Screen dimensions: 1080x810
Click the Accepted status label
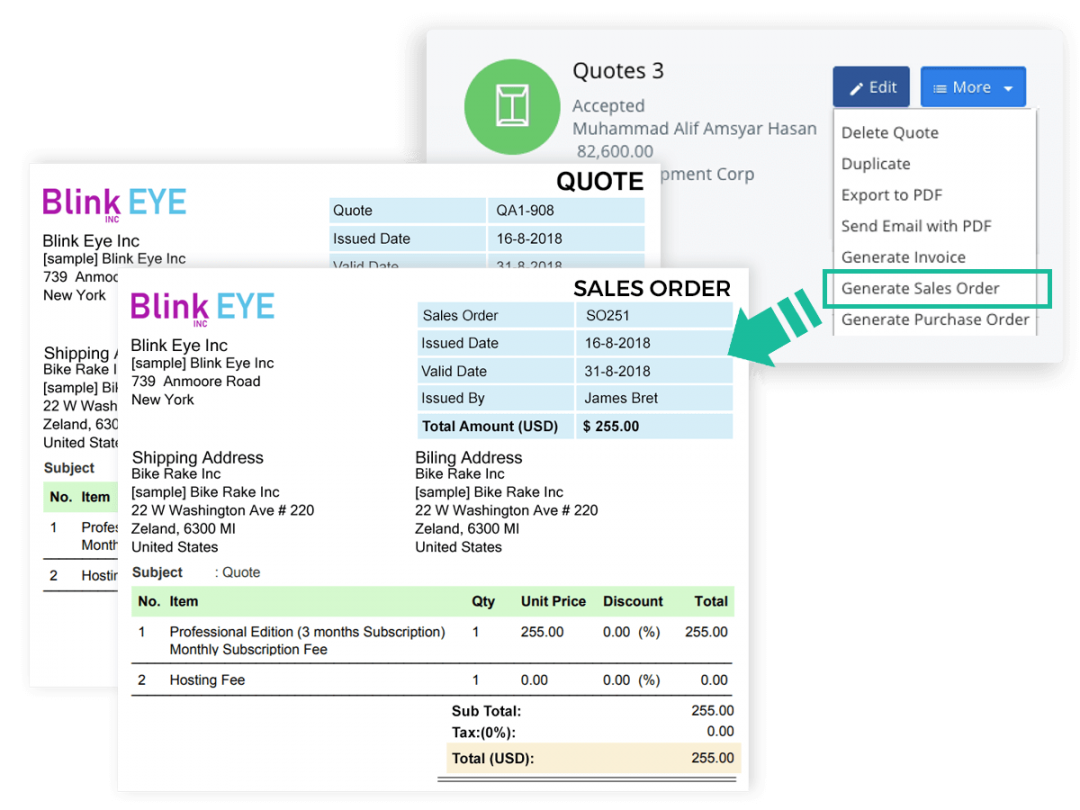608,105
